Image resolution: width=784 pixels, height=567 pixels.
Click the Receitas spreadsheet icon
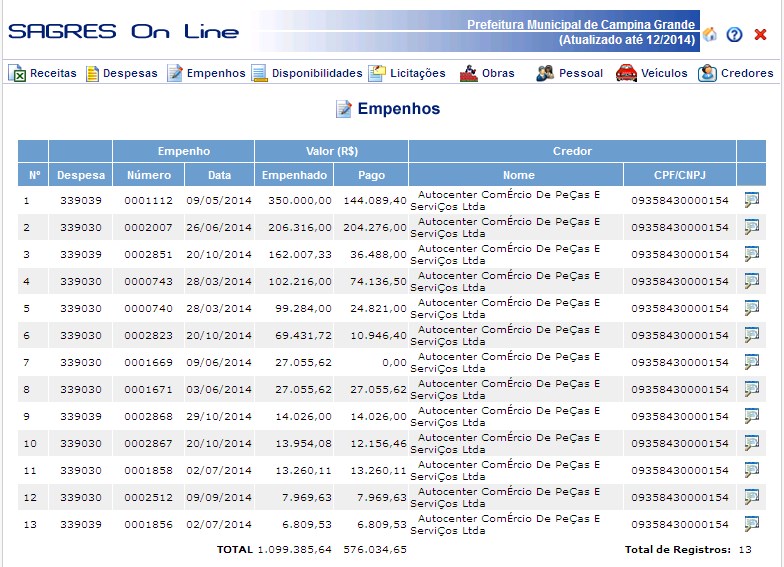(x=17, y=74)
